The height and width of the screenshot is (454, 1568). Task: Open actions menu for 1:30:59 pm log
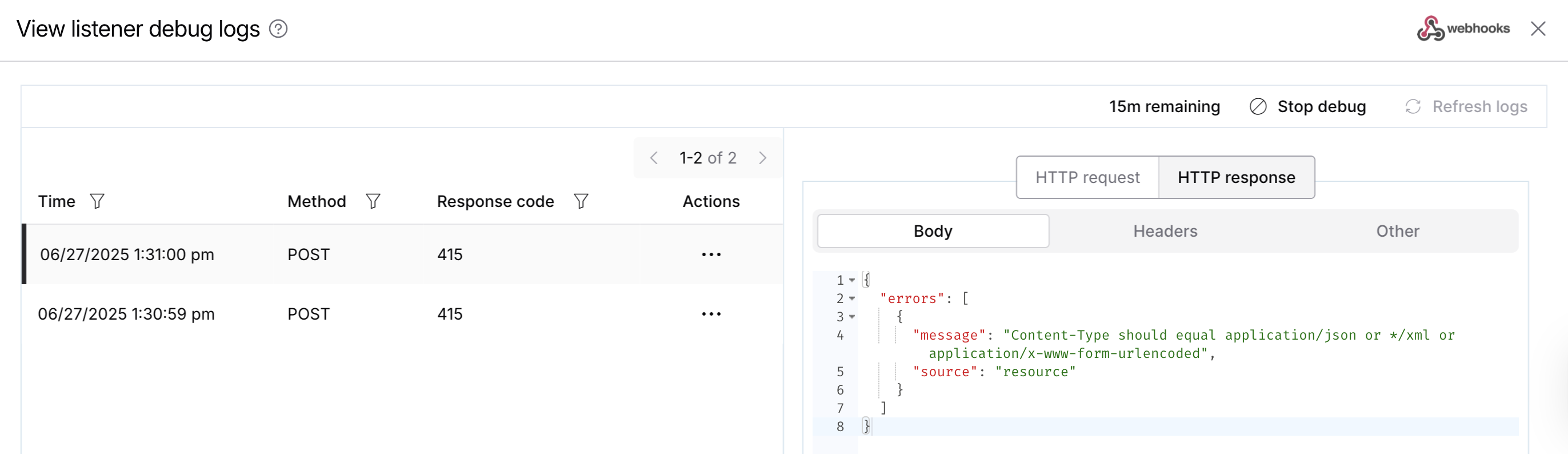point(711,314)
